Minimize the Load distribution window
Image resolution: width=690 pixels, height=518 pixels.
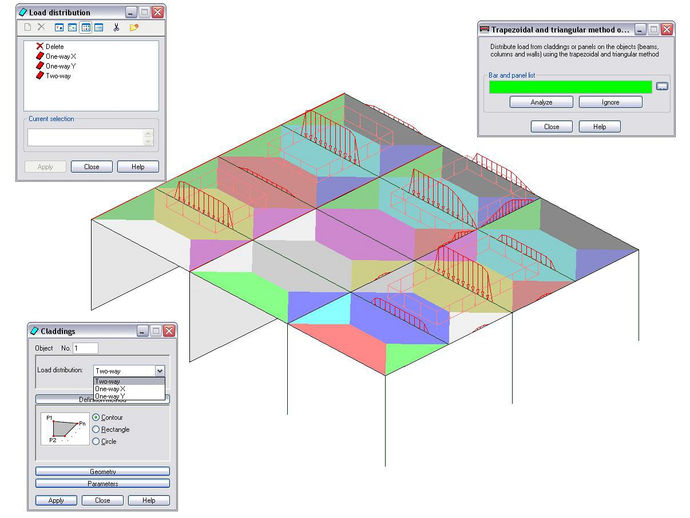pyautogui.click(x=131, y=12)
